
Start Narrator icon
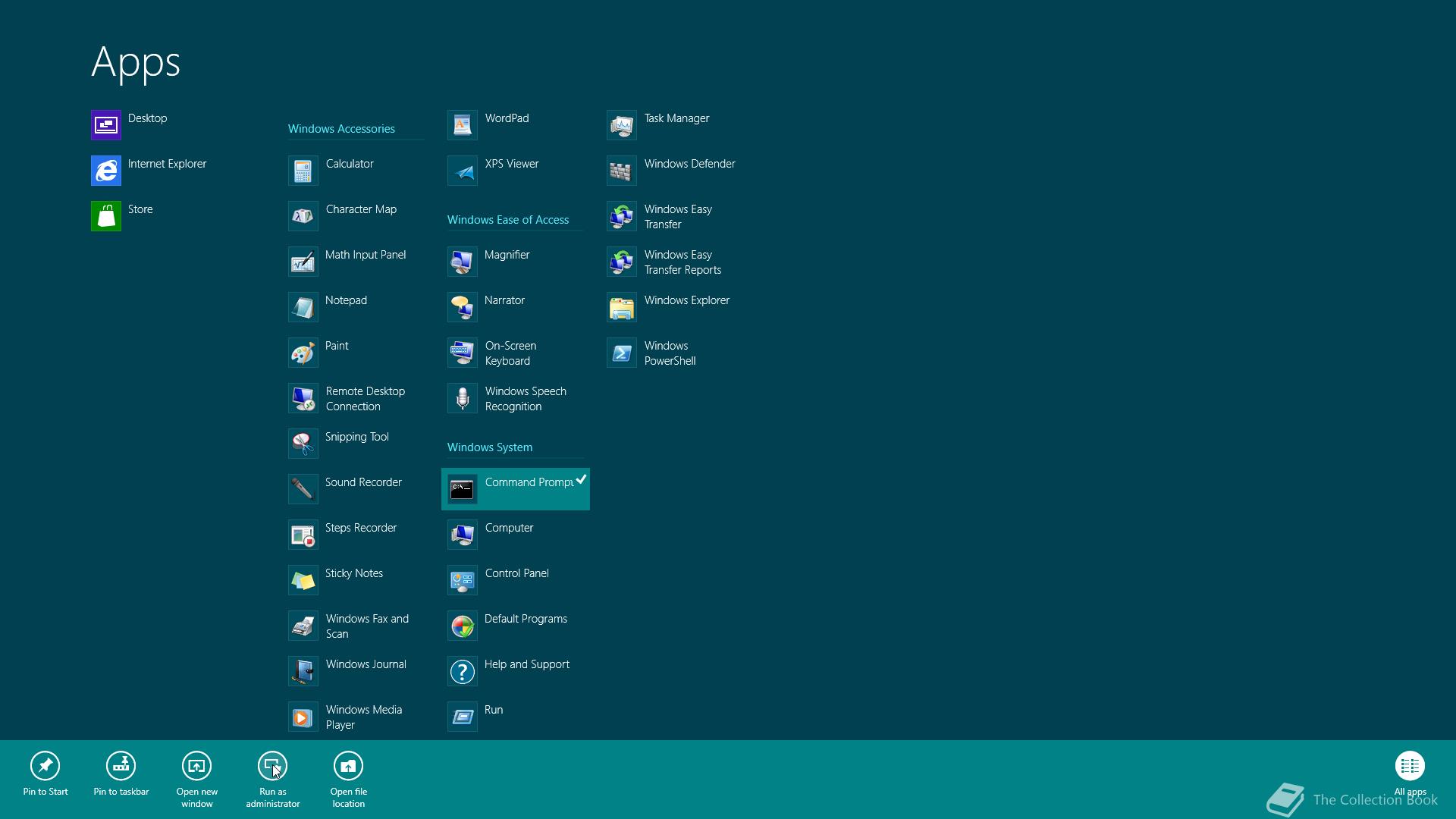tap(463, 307)
